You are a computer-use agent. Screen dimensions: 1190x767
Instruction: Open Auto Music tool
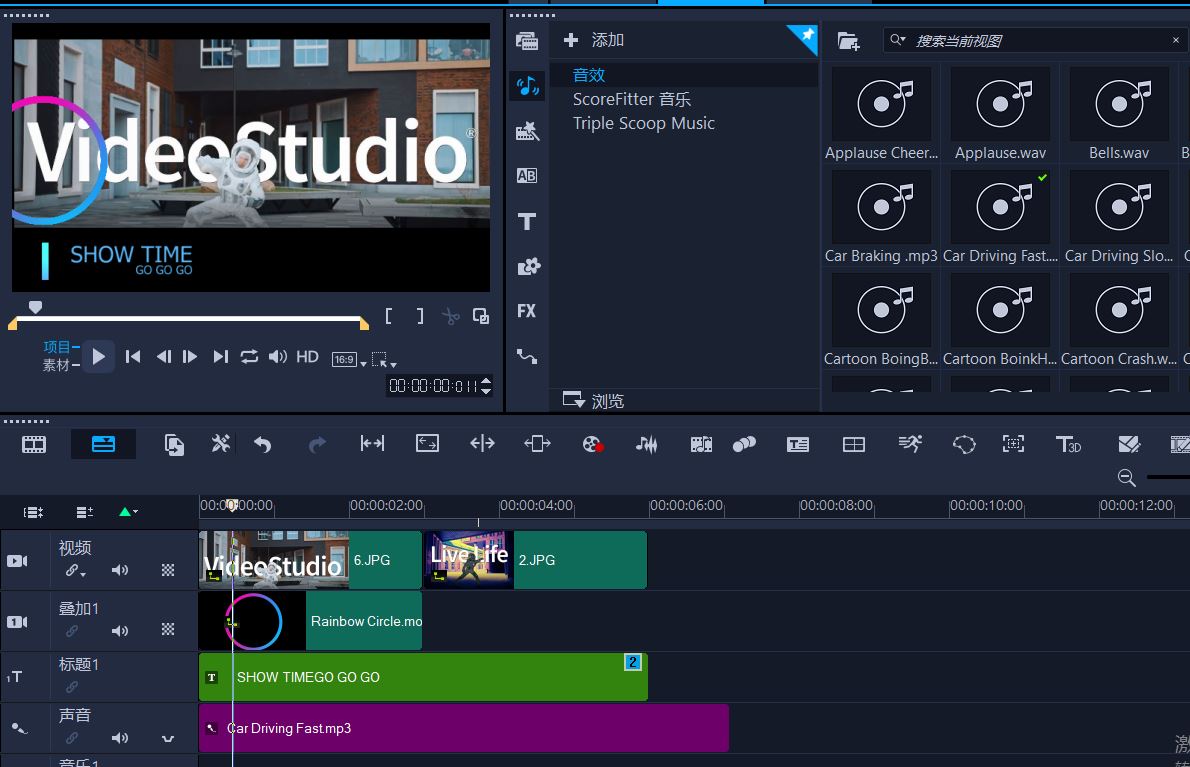701,445
